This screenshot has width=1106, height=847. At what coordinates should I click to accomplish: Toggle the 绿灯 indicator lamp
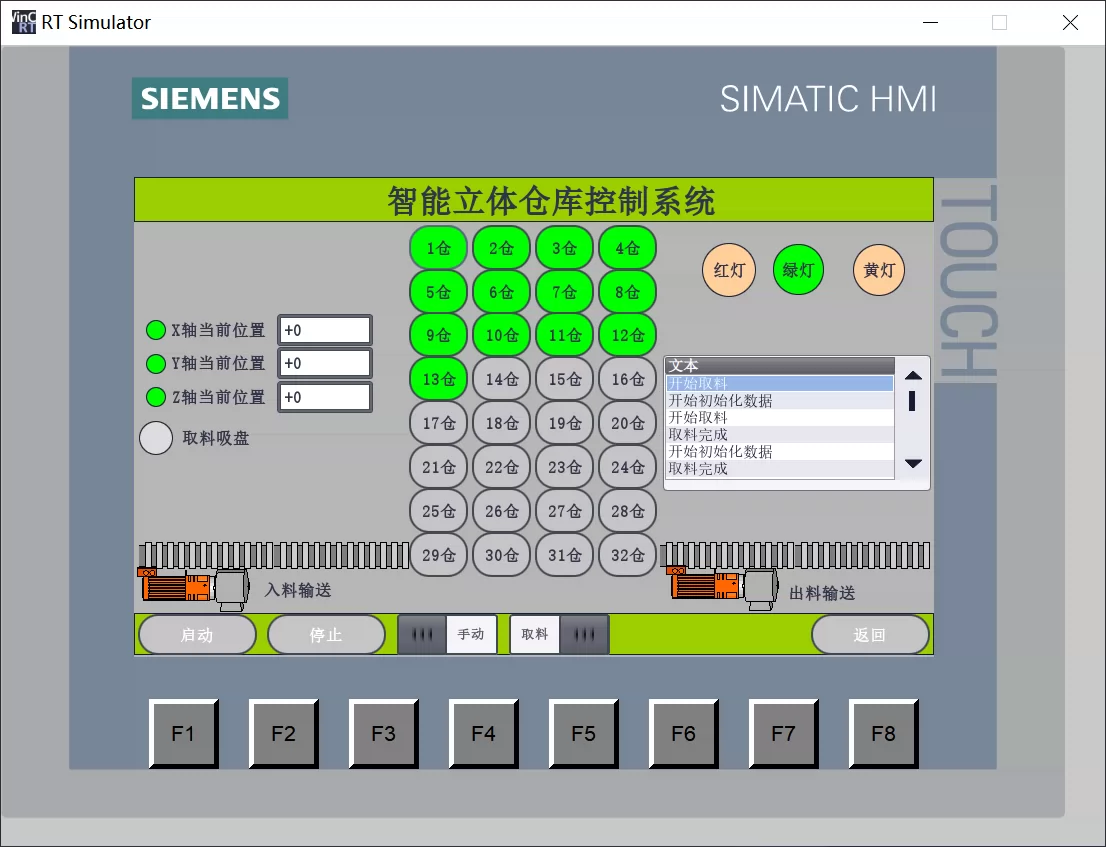pyautogui.click(x=798, y=270)
